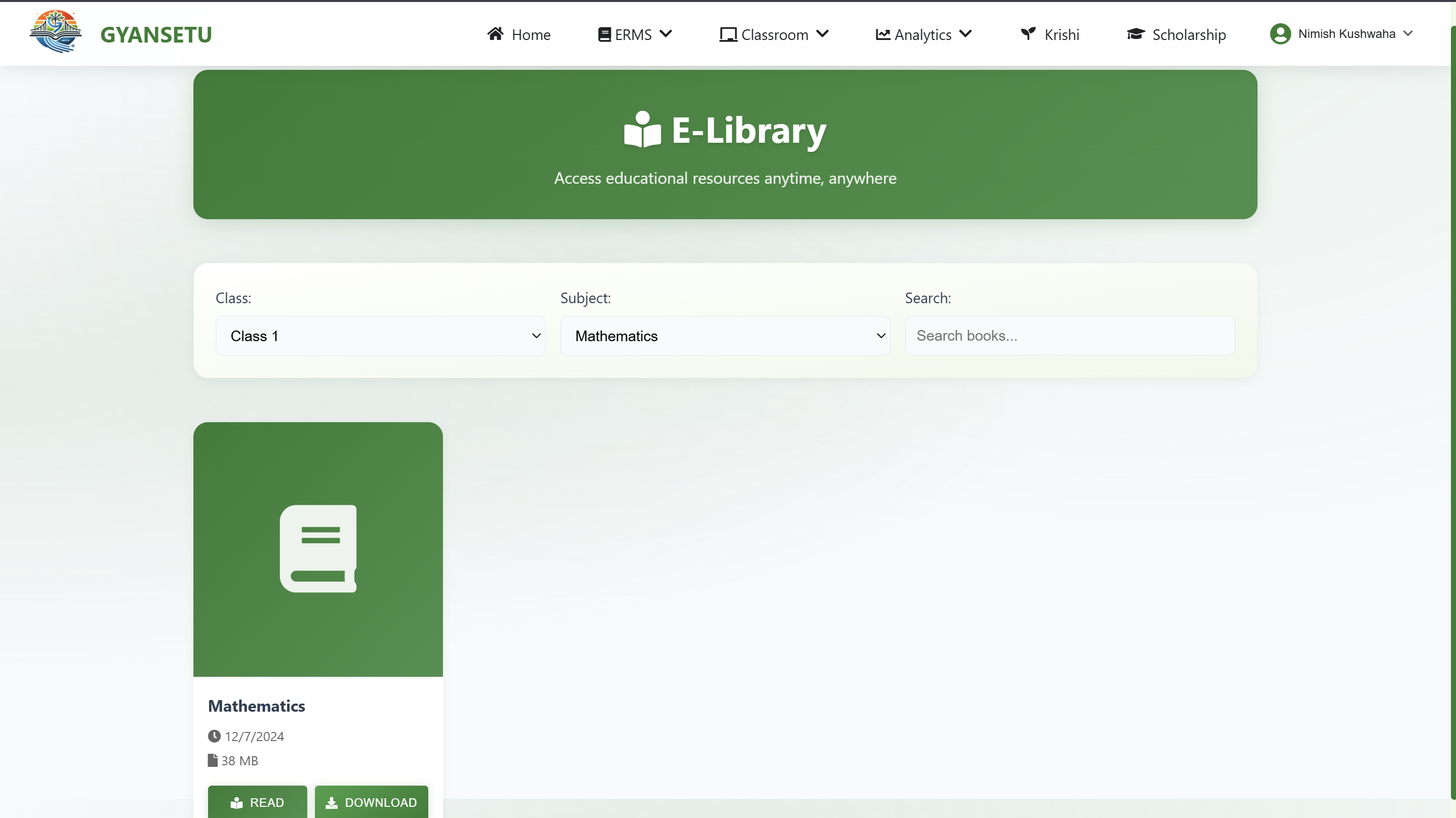Click the Krishi seedling icon
Screen dimensions: 1456x818
coord(1028,34)
